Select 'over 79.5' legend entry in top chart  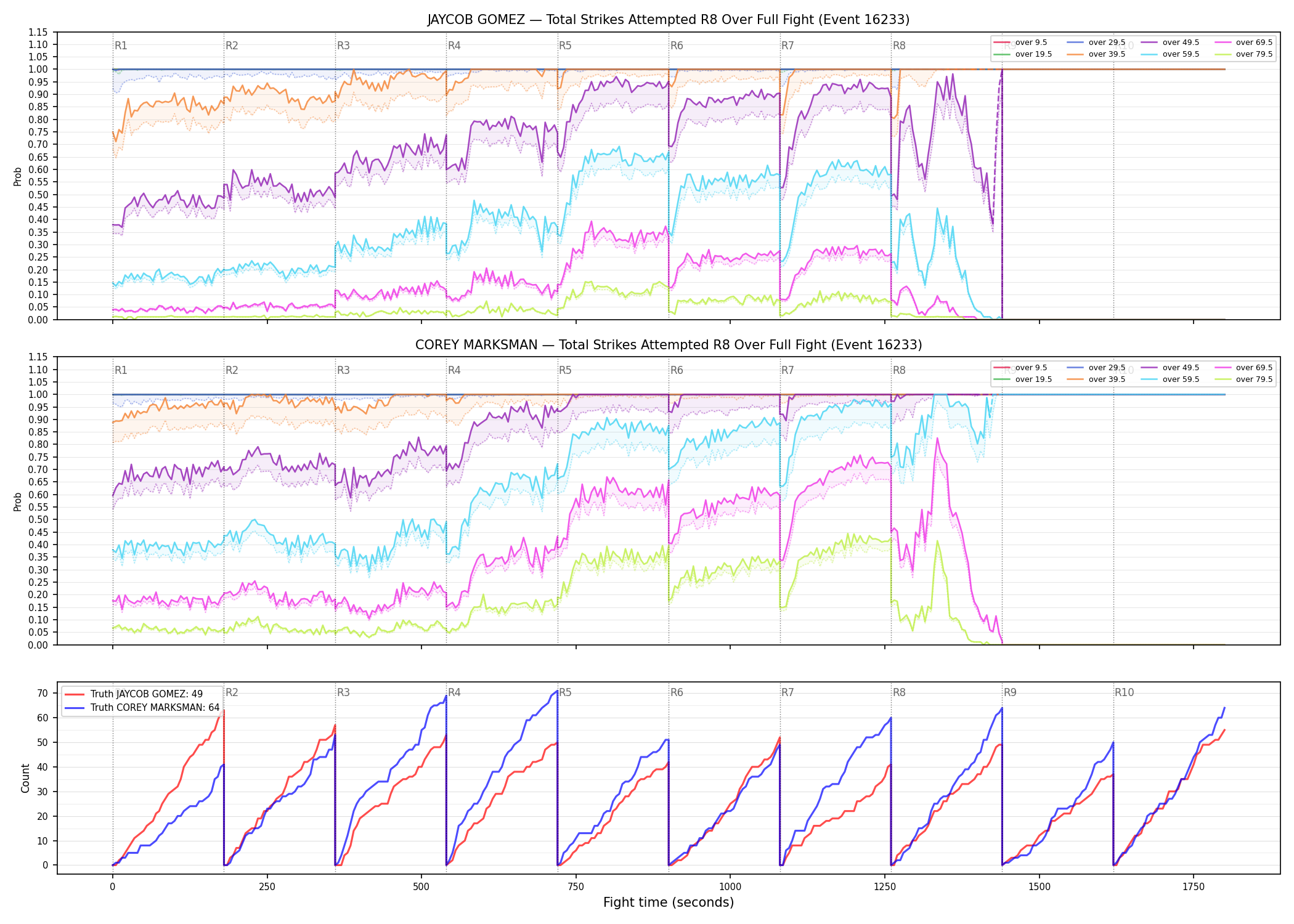(x=1243, y=54)
